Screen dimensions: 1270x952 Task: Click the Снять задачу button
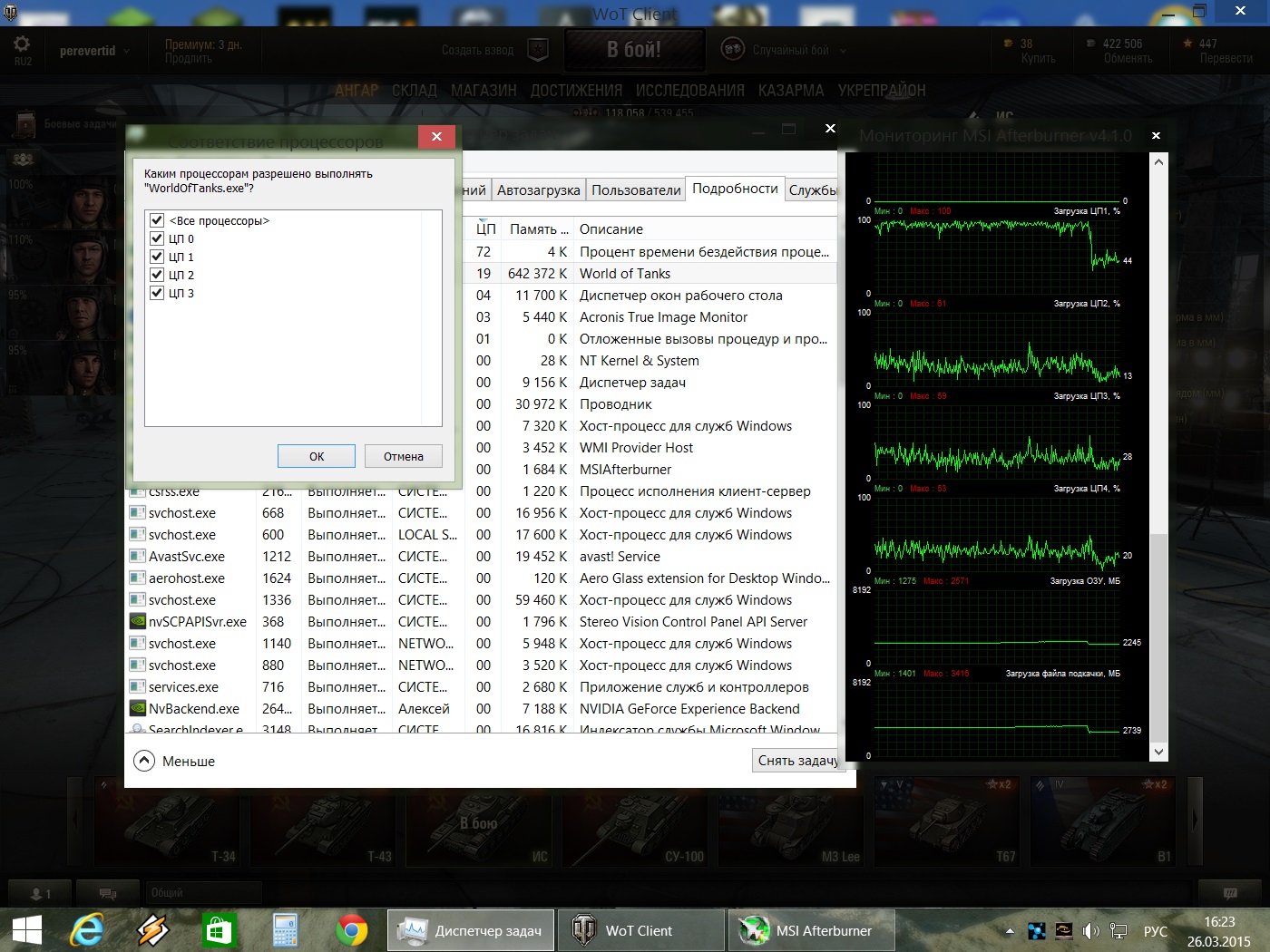pos(797,761)
